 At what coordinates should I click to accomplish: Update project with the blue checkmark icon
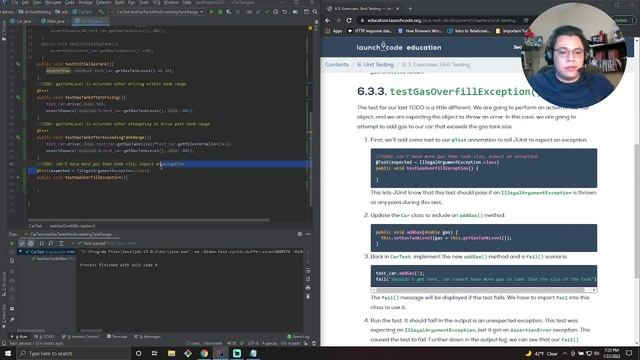[258, 12]
